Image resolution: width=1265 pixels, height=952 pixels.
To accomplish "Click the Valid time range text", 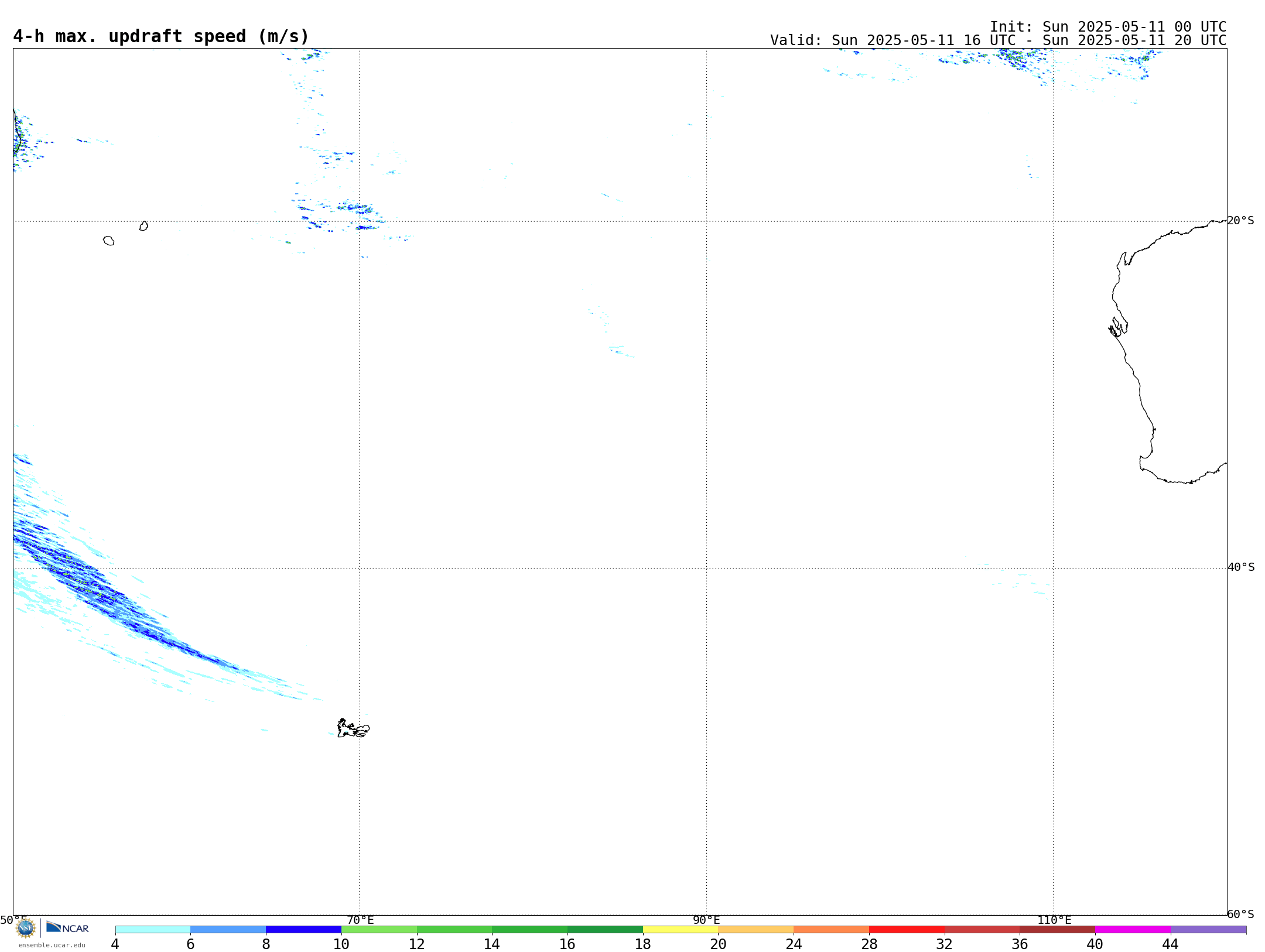I will (999, 40).
